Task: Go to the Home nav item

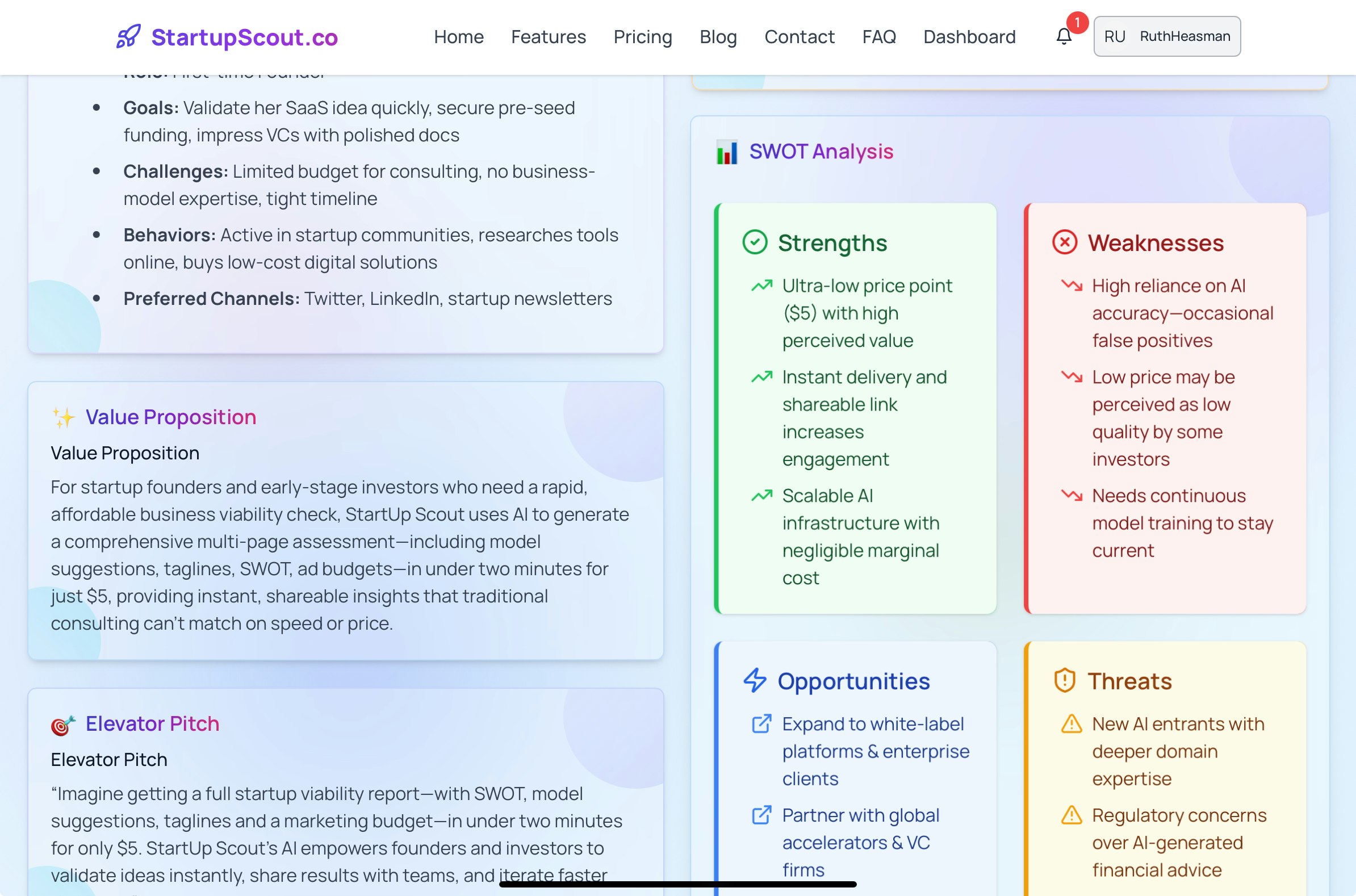Action: (459, 36)
